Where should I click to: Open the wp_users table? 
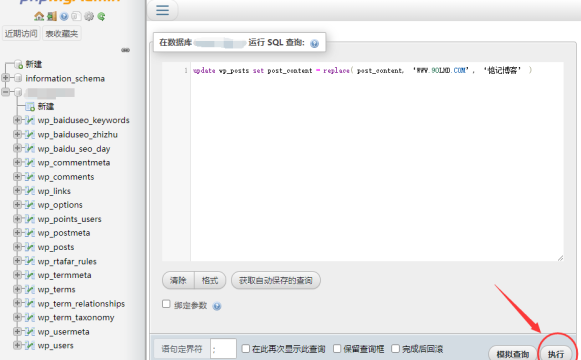click(x=56, y=346)
